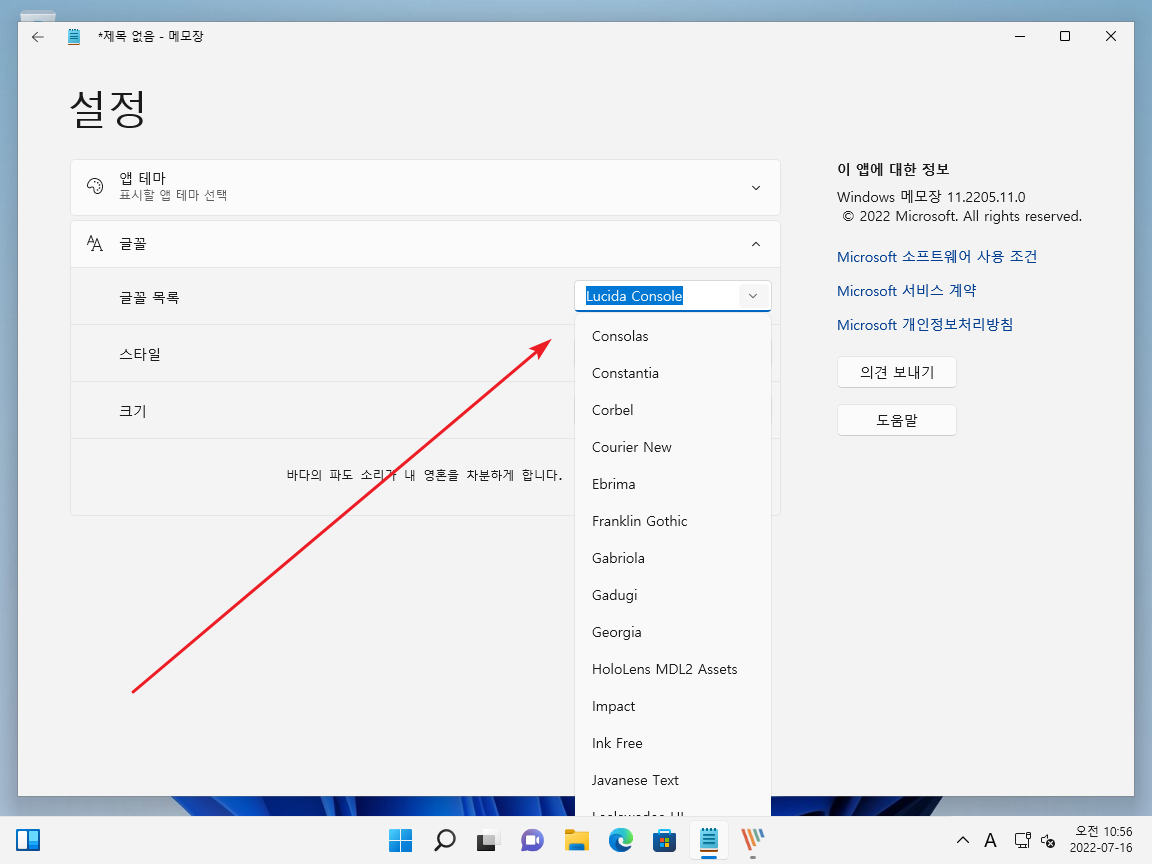This screenshot has height=864, width=1152.
Task: Open network status in system tray
Action: (x=1022, y=840)
